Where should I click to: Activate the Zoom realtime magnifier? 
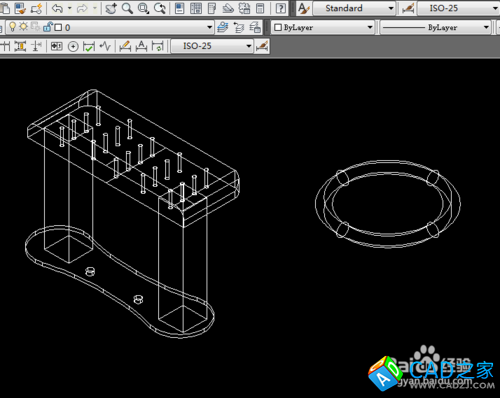coord(127,8)
